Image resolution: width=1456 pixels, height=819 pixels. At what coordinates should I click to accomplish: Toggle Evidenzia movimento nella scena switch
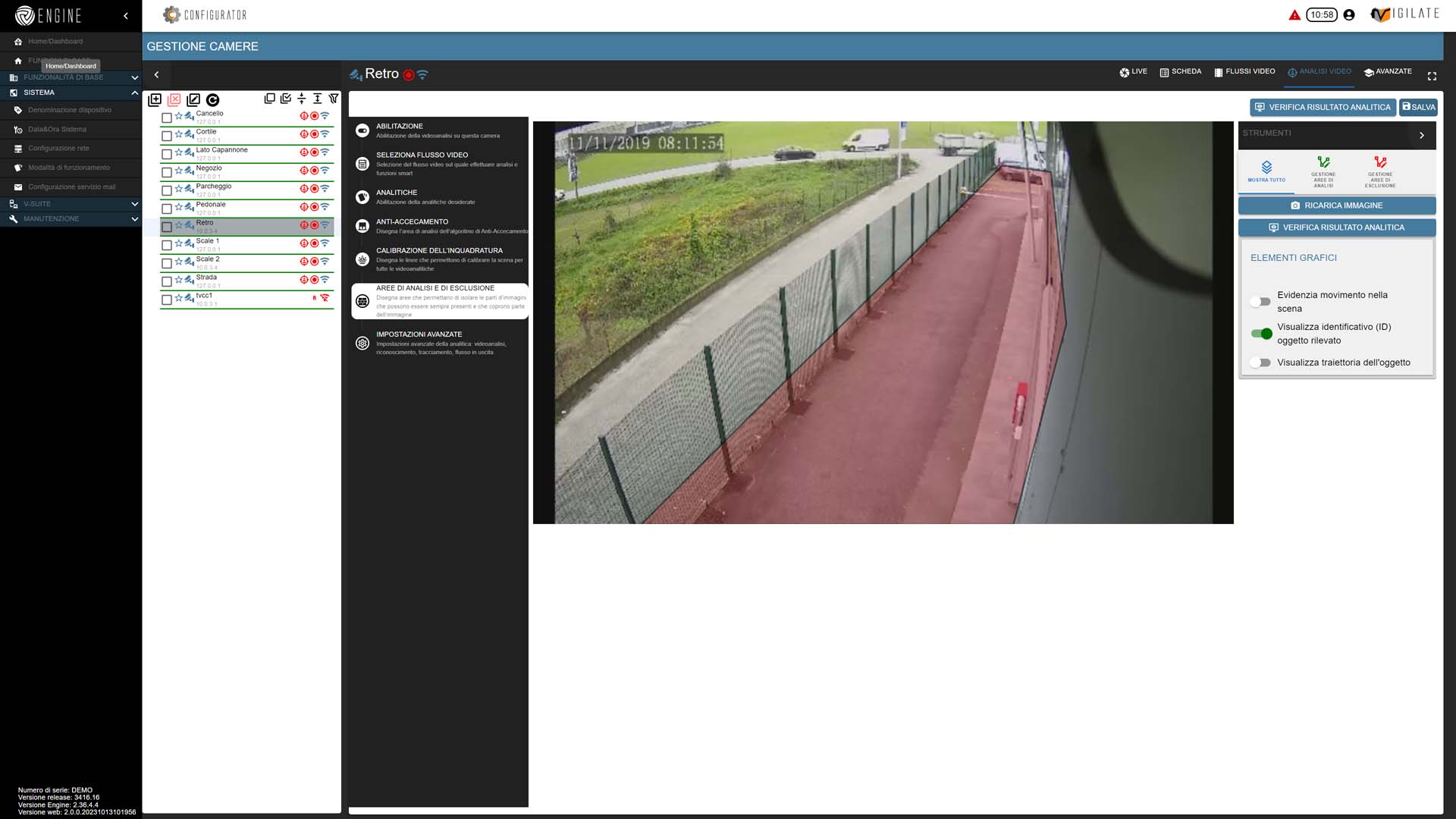pos(1260,302)
